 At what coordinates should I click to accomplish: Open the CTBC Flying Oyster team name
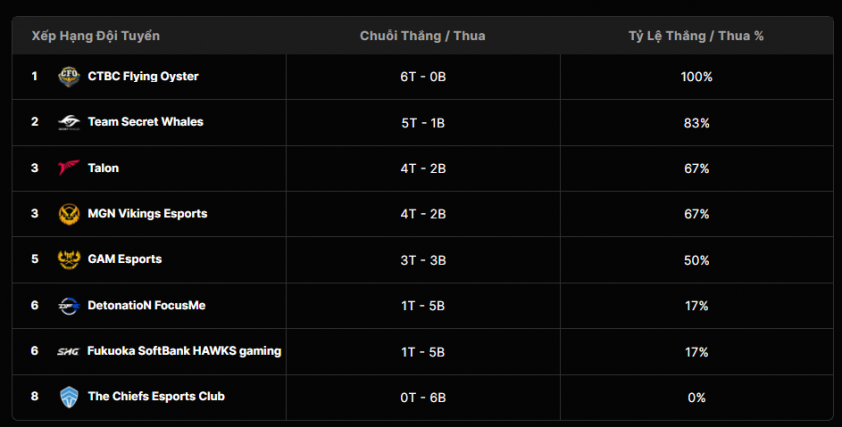(x=143, y=76)
